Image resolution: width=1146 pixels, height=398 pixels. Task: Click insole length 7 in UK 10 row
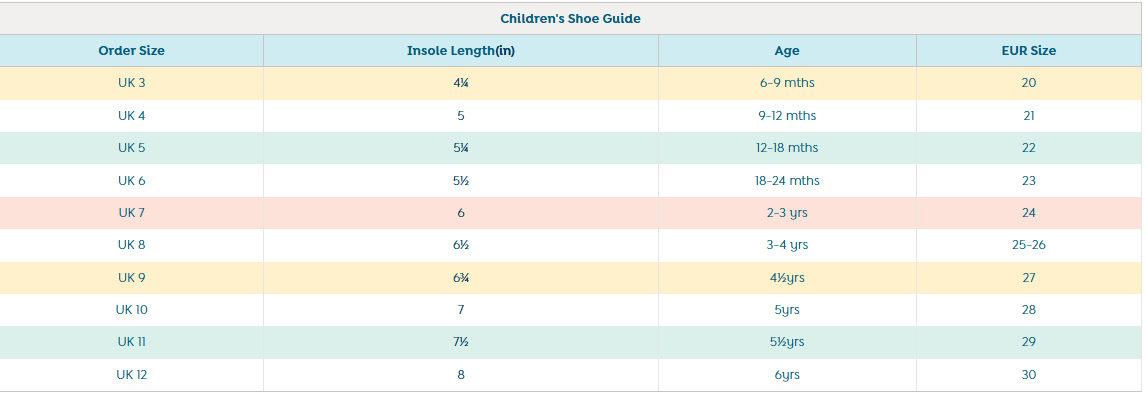click(x=460, y=310)
